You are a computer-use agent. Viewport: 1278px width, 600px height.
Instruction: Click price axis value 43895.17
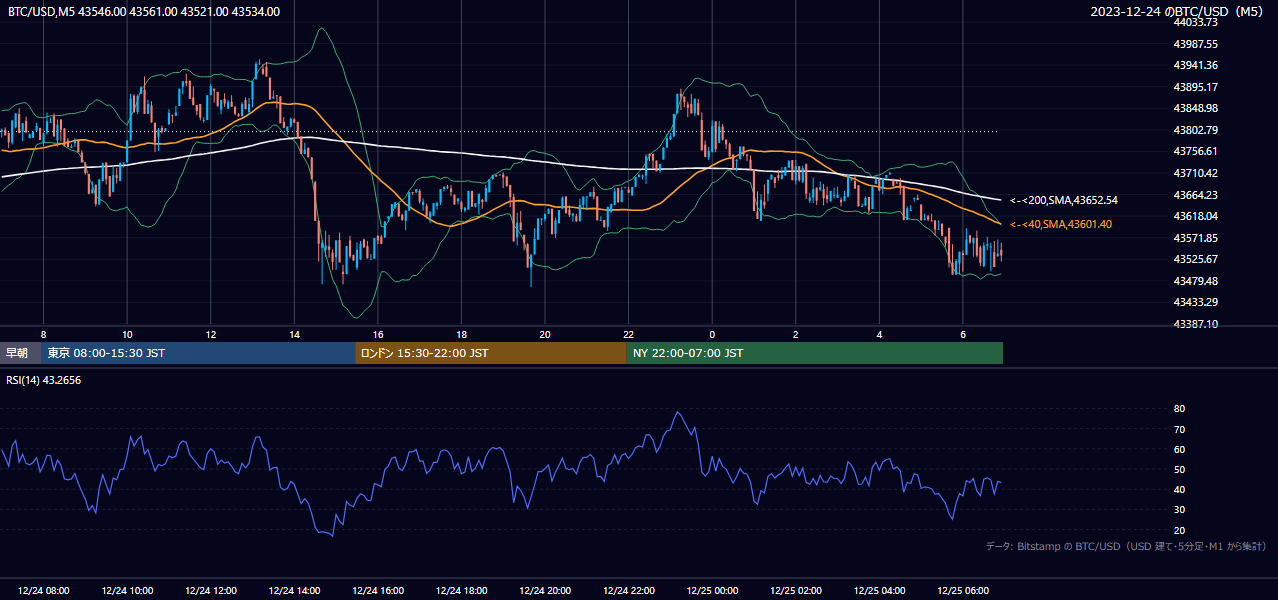1195,87
